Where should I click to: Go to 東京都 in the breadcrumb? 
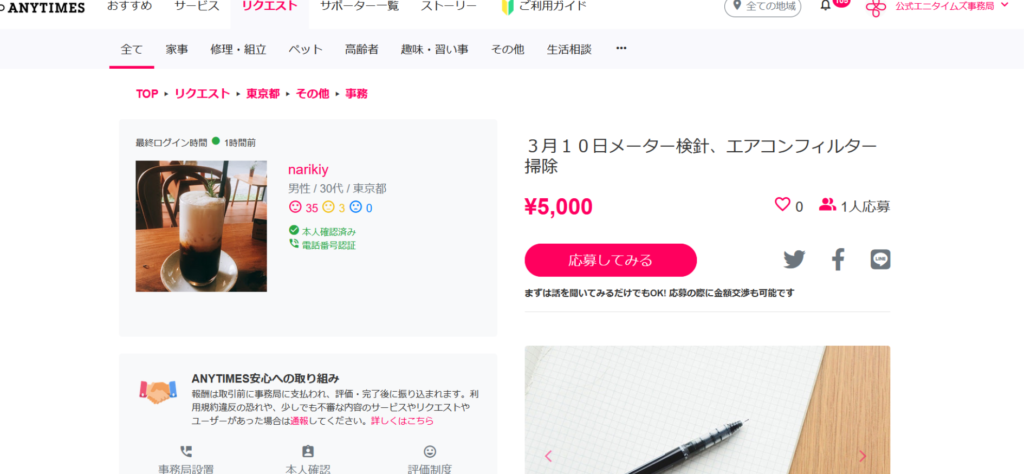click(263, 93)
